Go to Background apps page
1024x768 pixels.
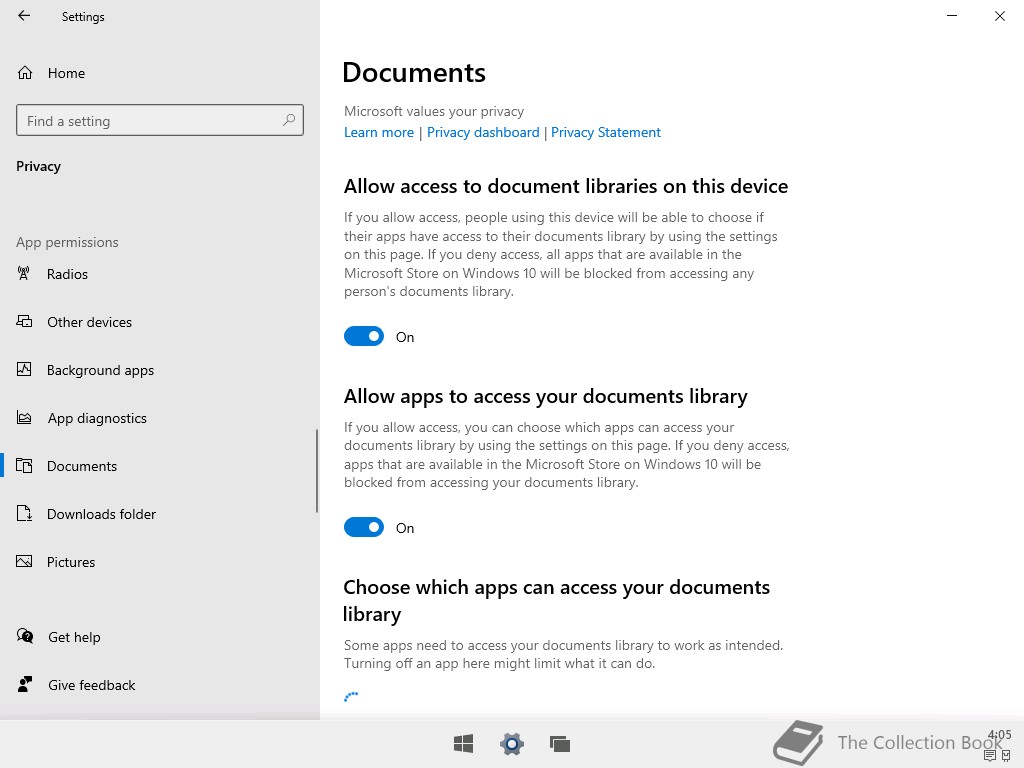[x=101, y=370]
